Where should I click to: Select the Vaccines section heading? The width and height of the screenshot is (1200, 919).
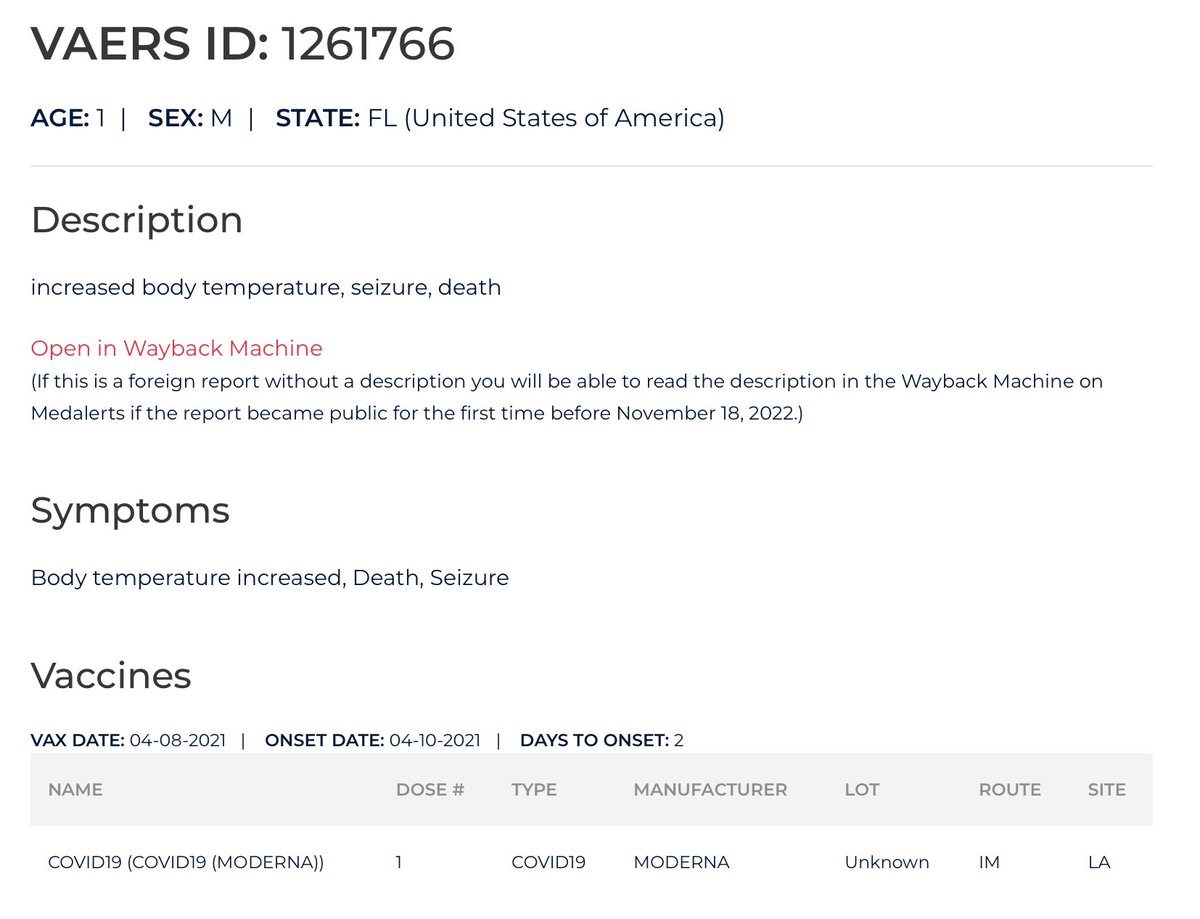coord(111,675)
